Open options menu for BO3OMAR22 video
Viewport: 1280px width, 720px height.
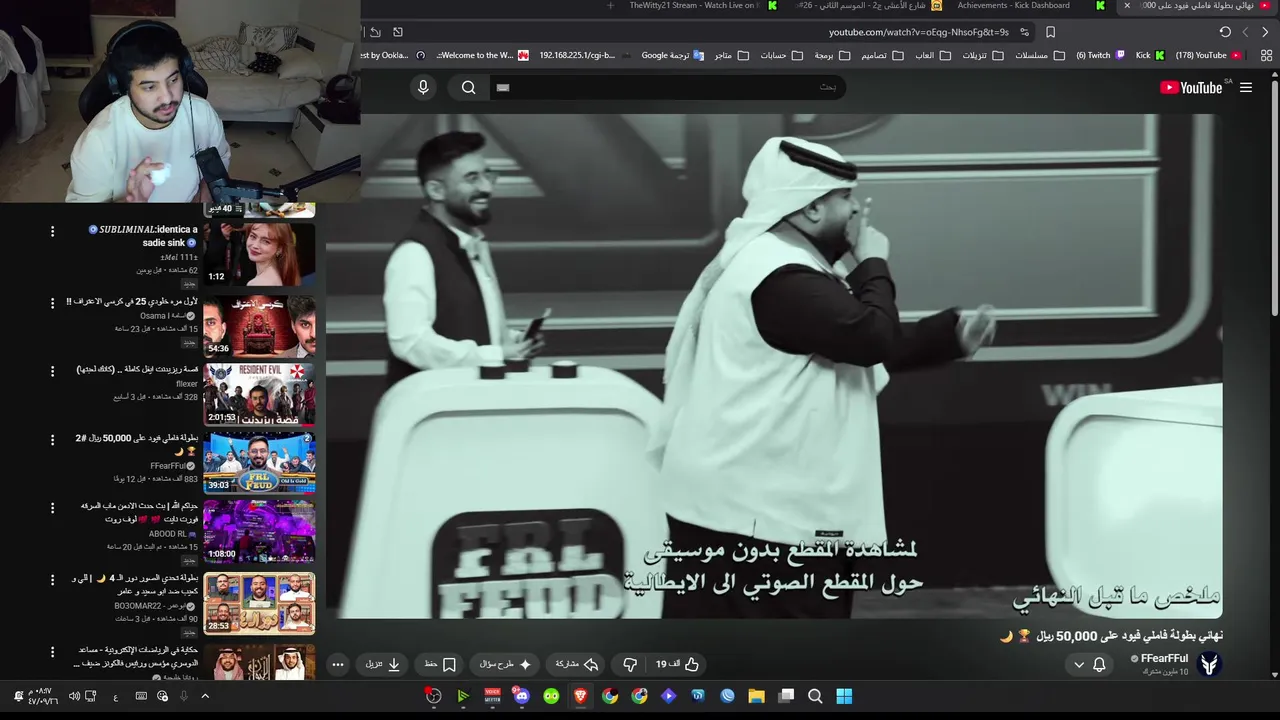click(52, 580)
